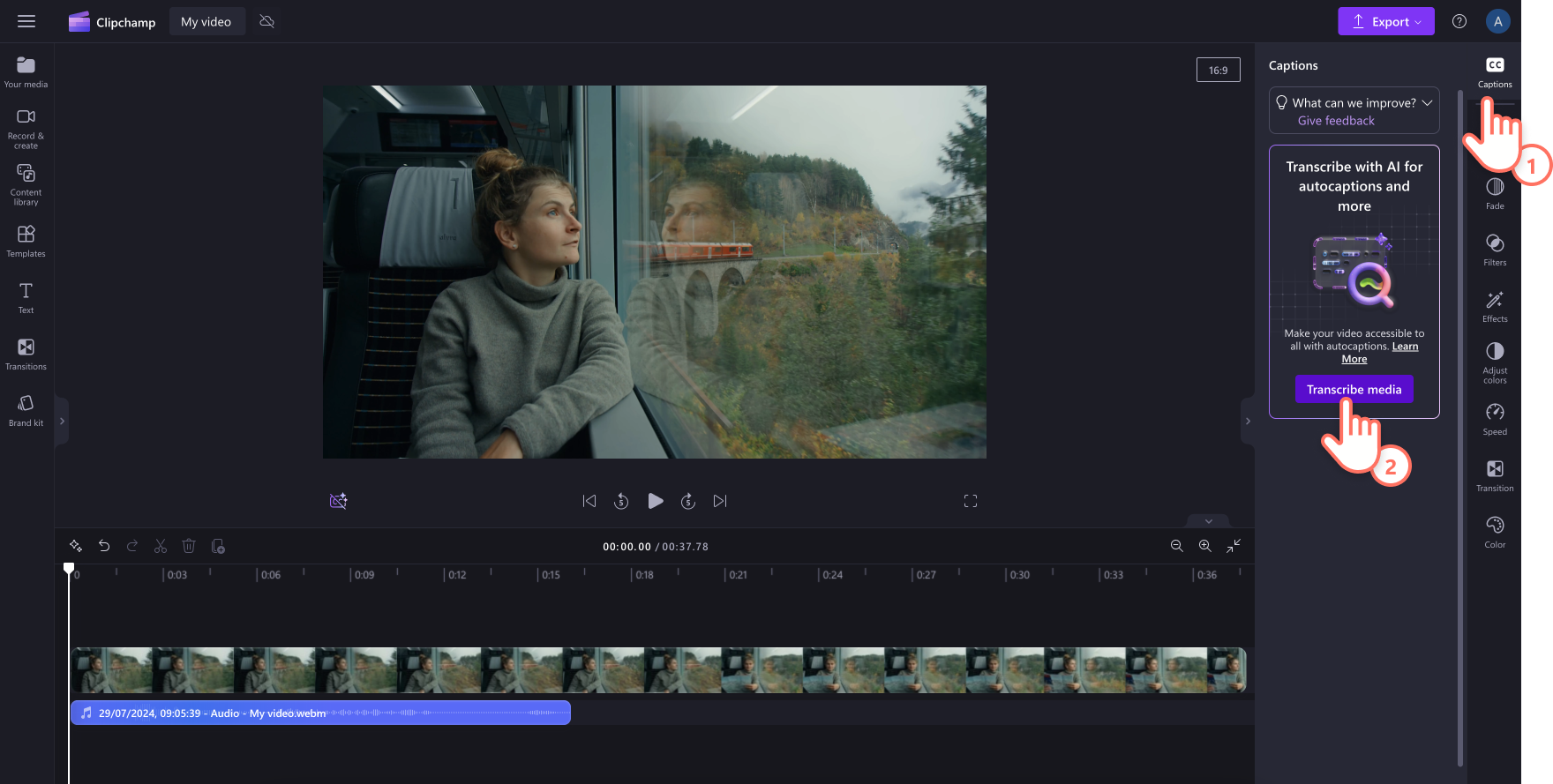Expand What can we improve feedback
The image size is (1553, 784).
tap(1427, 102)
